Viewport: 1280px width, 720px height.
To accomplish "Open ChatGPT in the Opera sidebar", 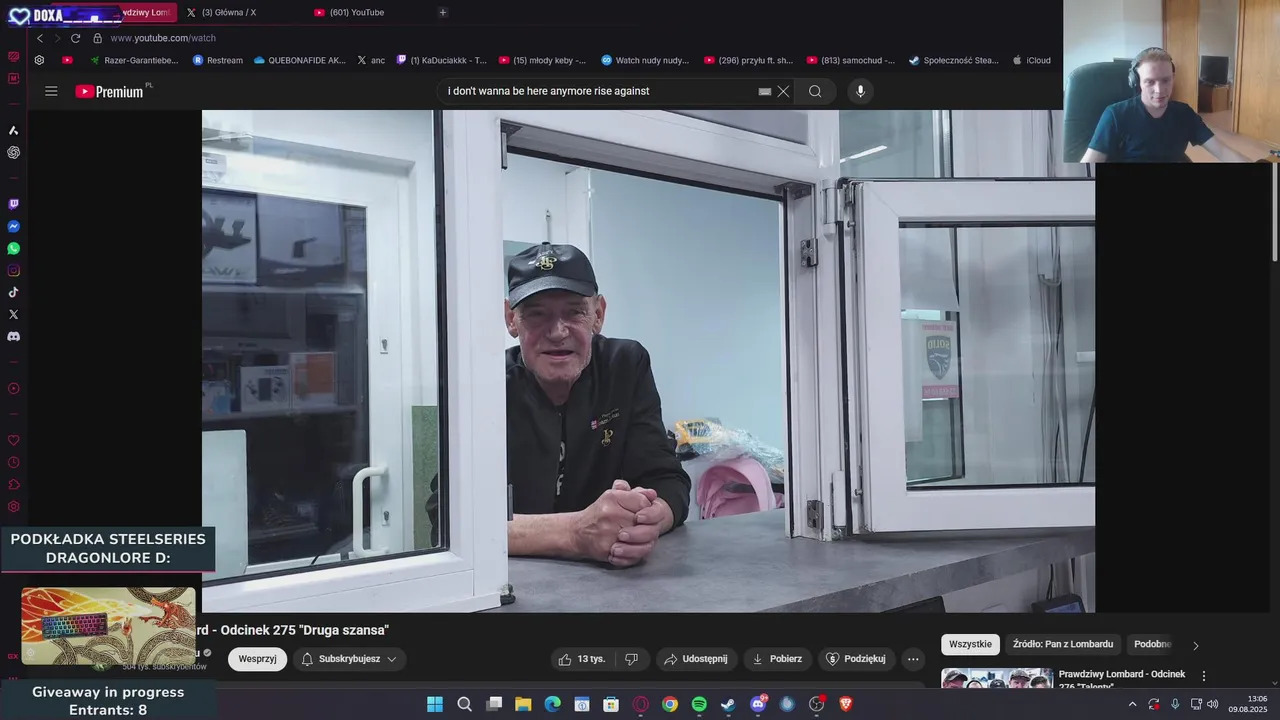I will 13,152.
